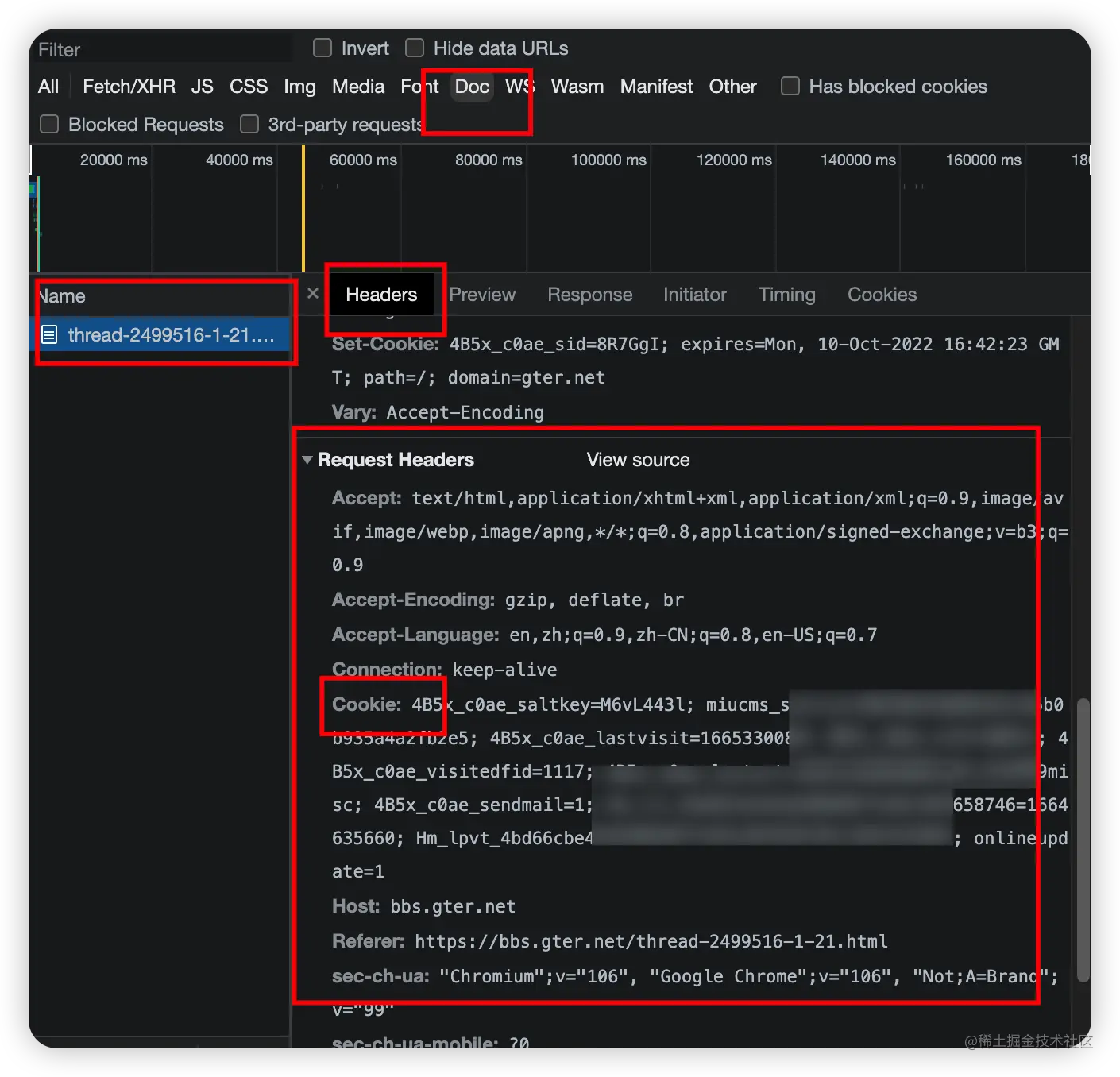Screen dimensions: 1120x1077
Task: Filter by WS requests
Action: [x=519, y=87]
